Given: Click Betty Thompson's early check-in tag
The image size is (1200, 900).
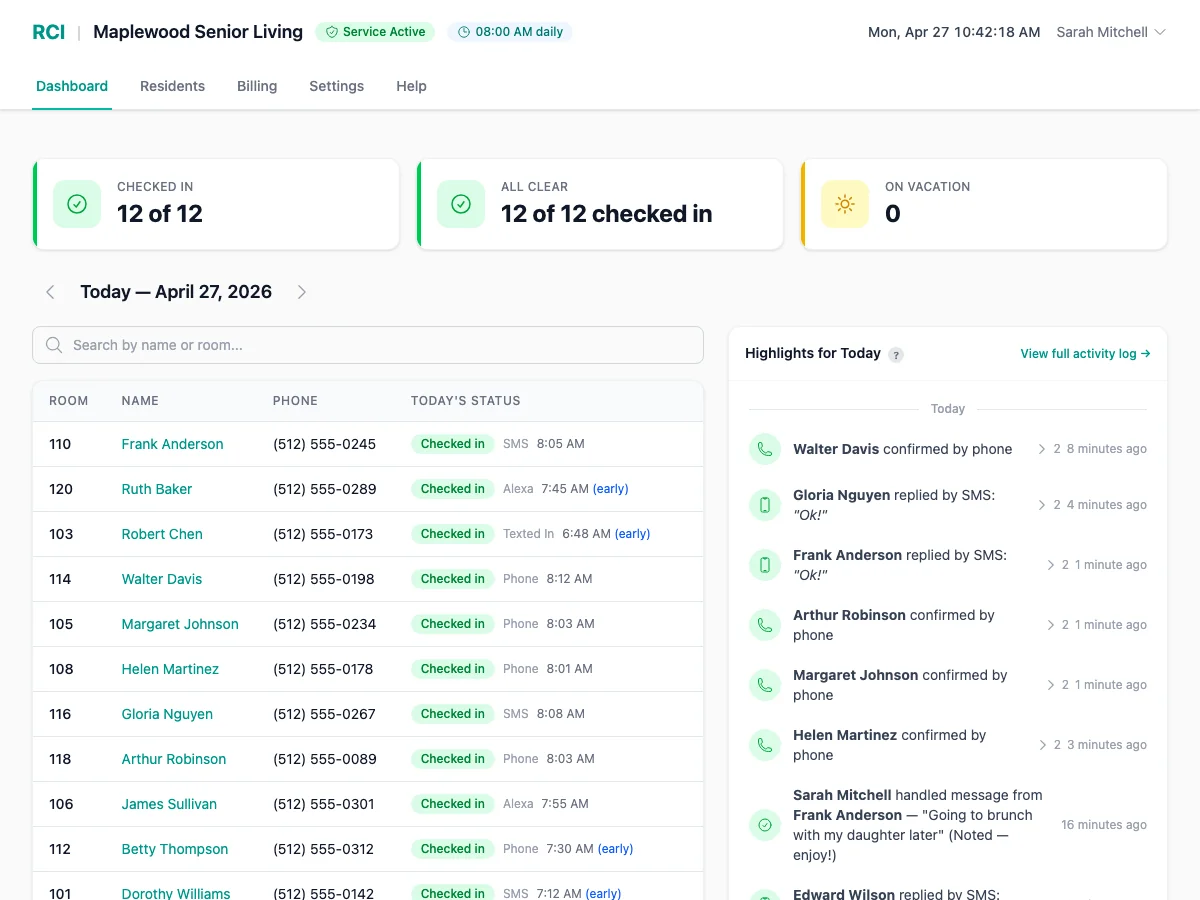Looking at the screenshot, I should tap(615, 849).
